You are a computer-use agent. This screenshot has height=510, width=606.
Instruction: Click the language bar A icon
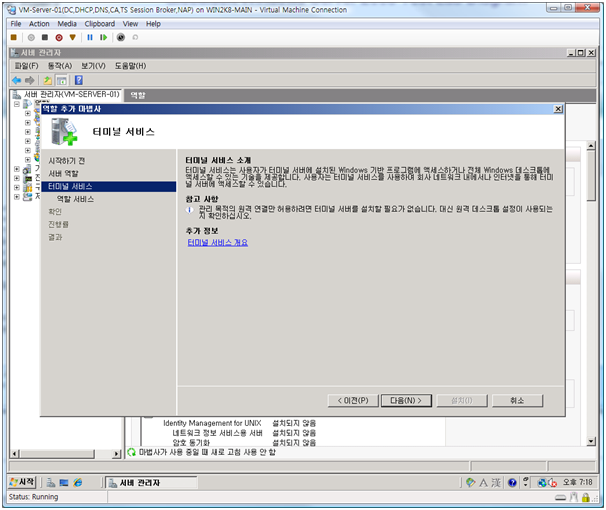(483, 483)
